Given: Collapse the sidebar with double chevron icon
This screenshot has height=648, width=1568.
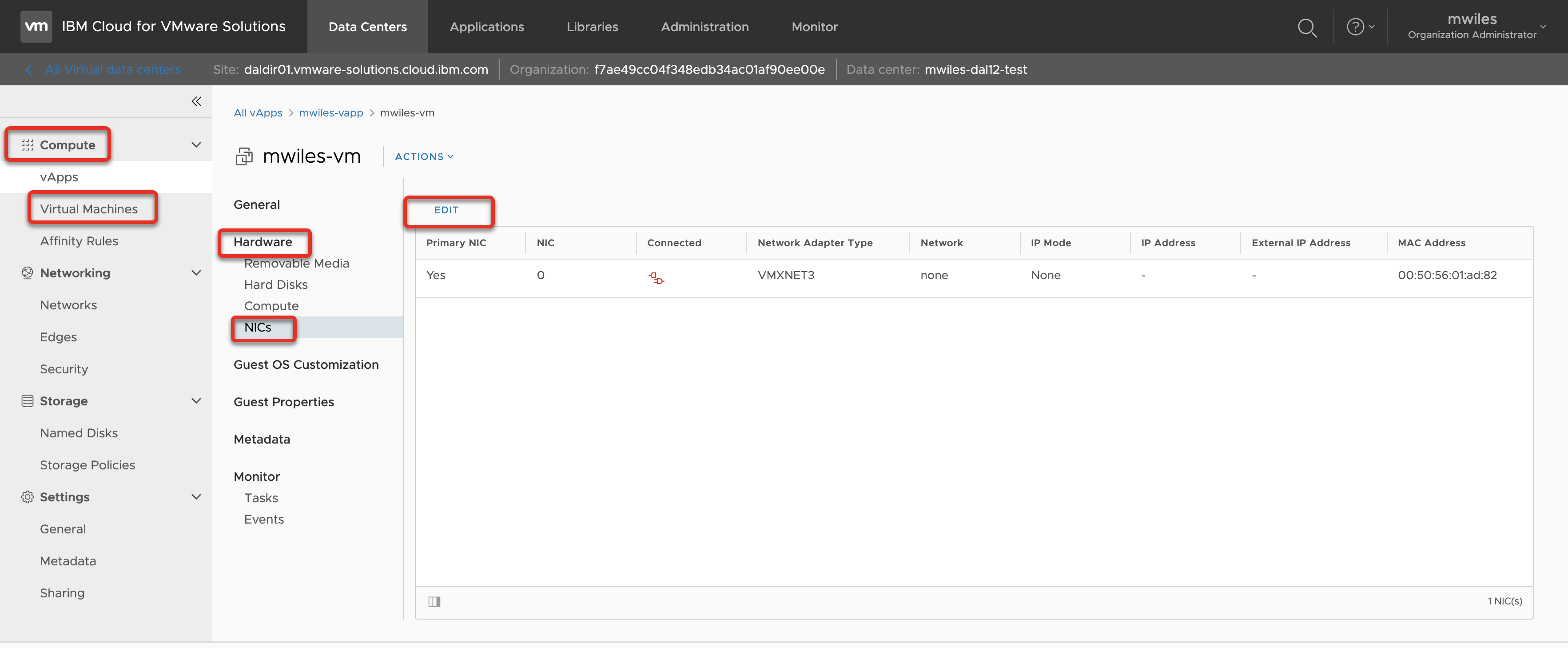Looking at the screenshot, I should pos(196,101).
